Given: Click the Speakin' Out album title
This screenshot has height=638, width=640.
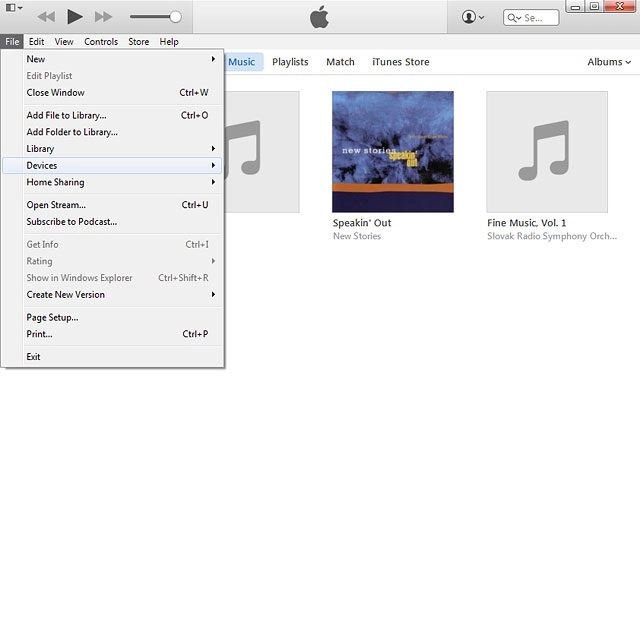Looking at the screenshot, I should [x=362, y=223].
